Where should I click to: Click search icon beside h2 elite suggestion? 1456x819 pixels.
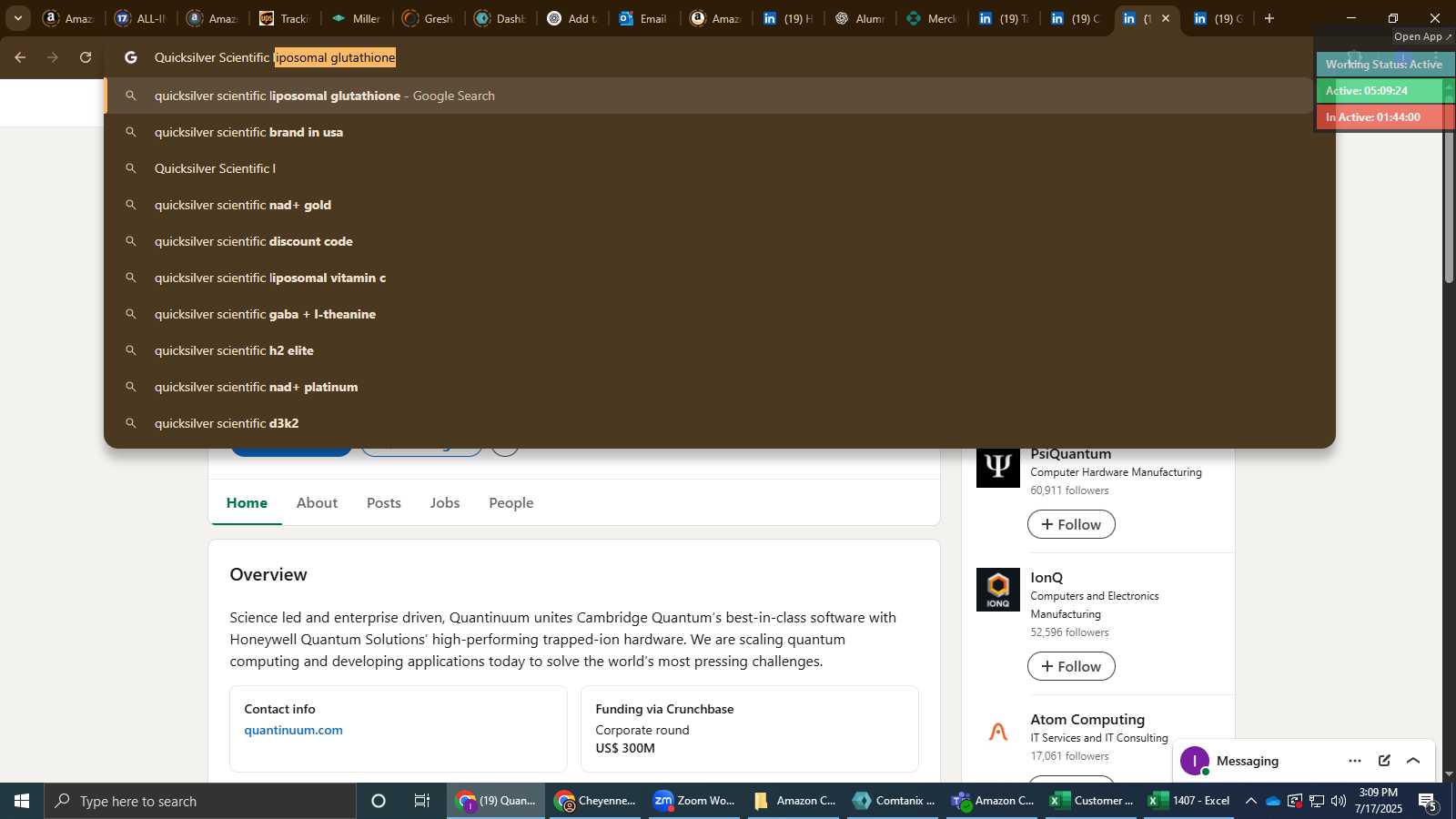(x=131, y=350)
